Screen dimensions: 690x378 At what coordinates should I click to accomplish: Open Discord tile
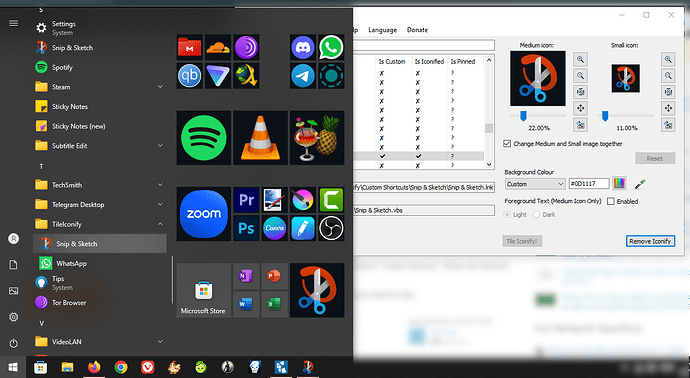point(303,47)
